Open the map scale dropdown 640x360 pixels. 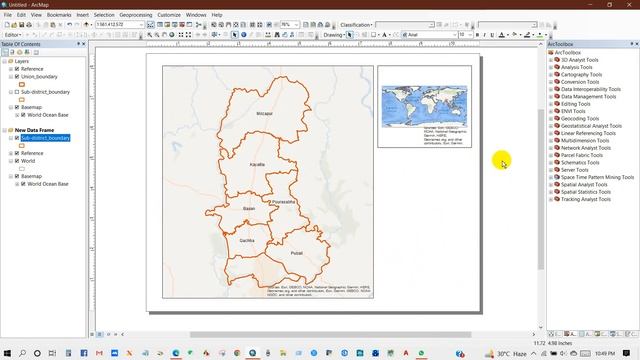(141, 25)
